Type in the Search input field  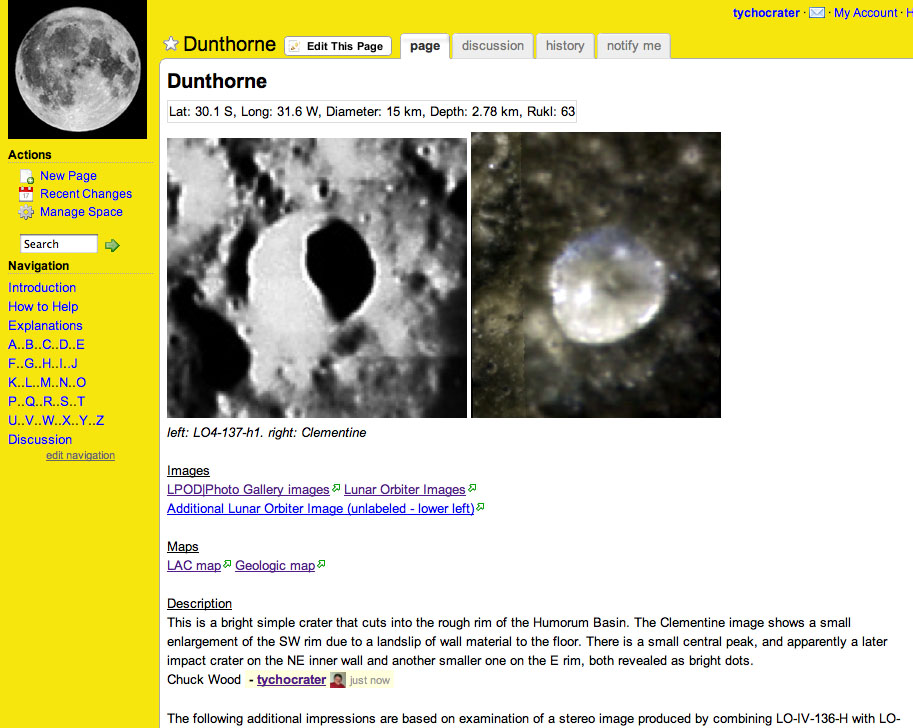(59, 244)
